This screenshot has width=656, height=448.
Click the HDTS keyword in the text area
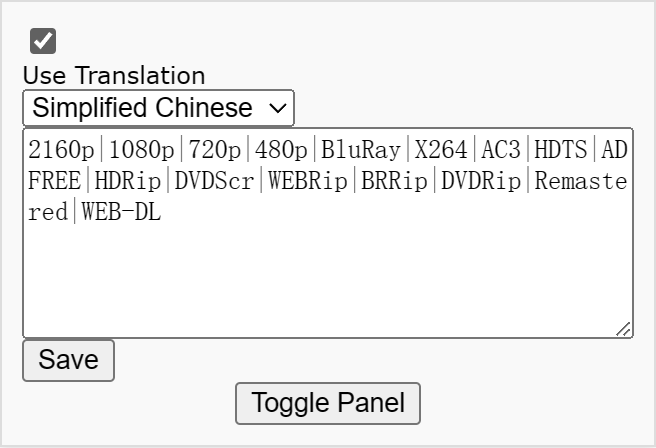pyautogui.click(x=561, y=150)
